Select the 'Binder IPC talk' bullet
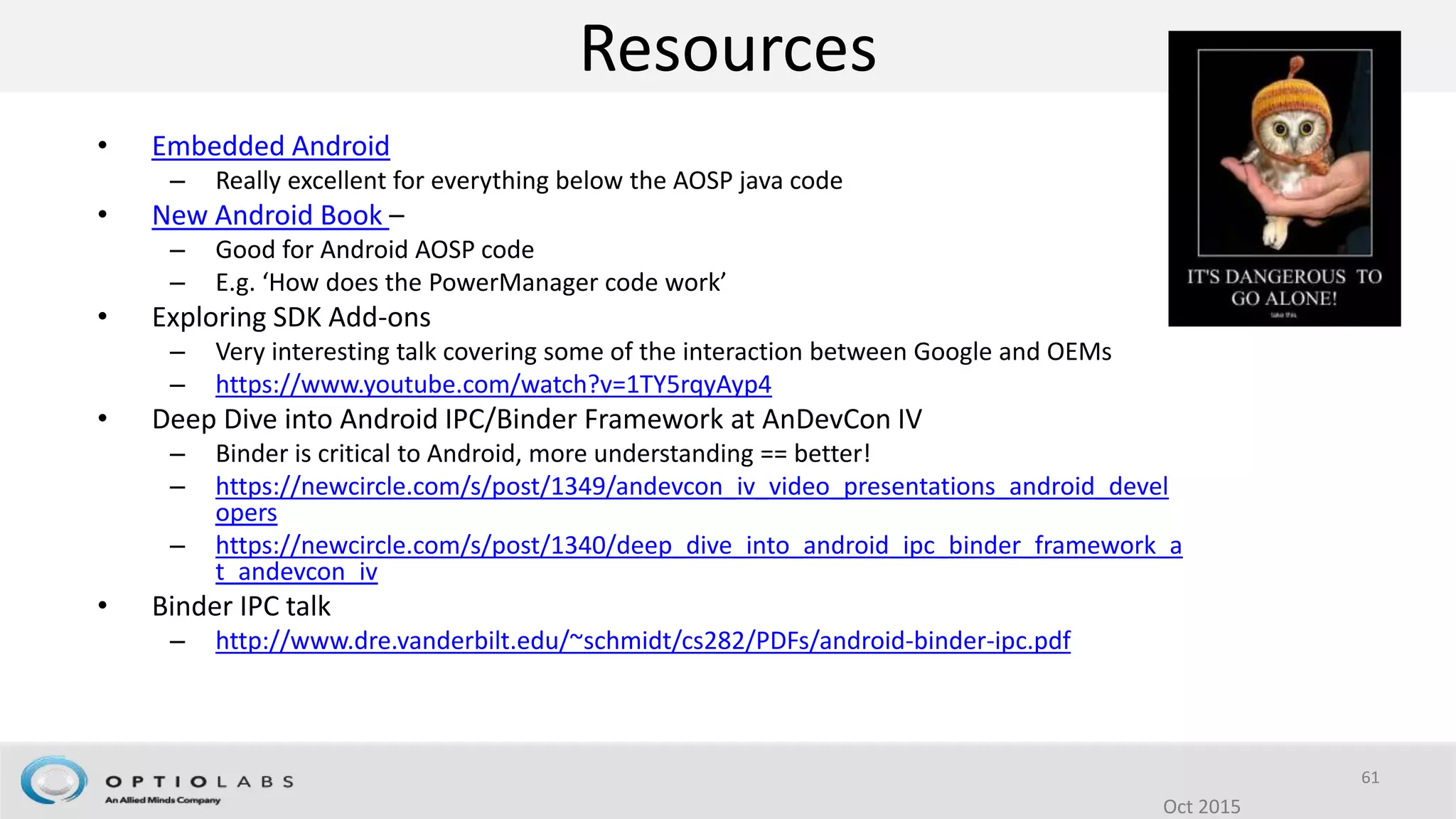1456x819 pixels. (241, 606)
